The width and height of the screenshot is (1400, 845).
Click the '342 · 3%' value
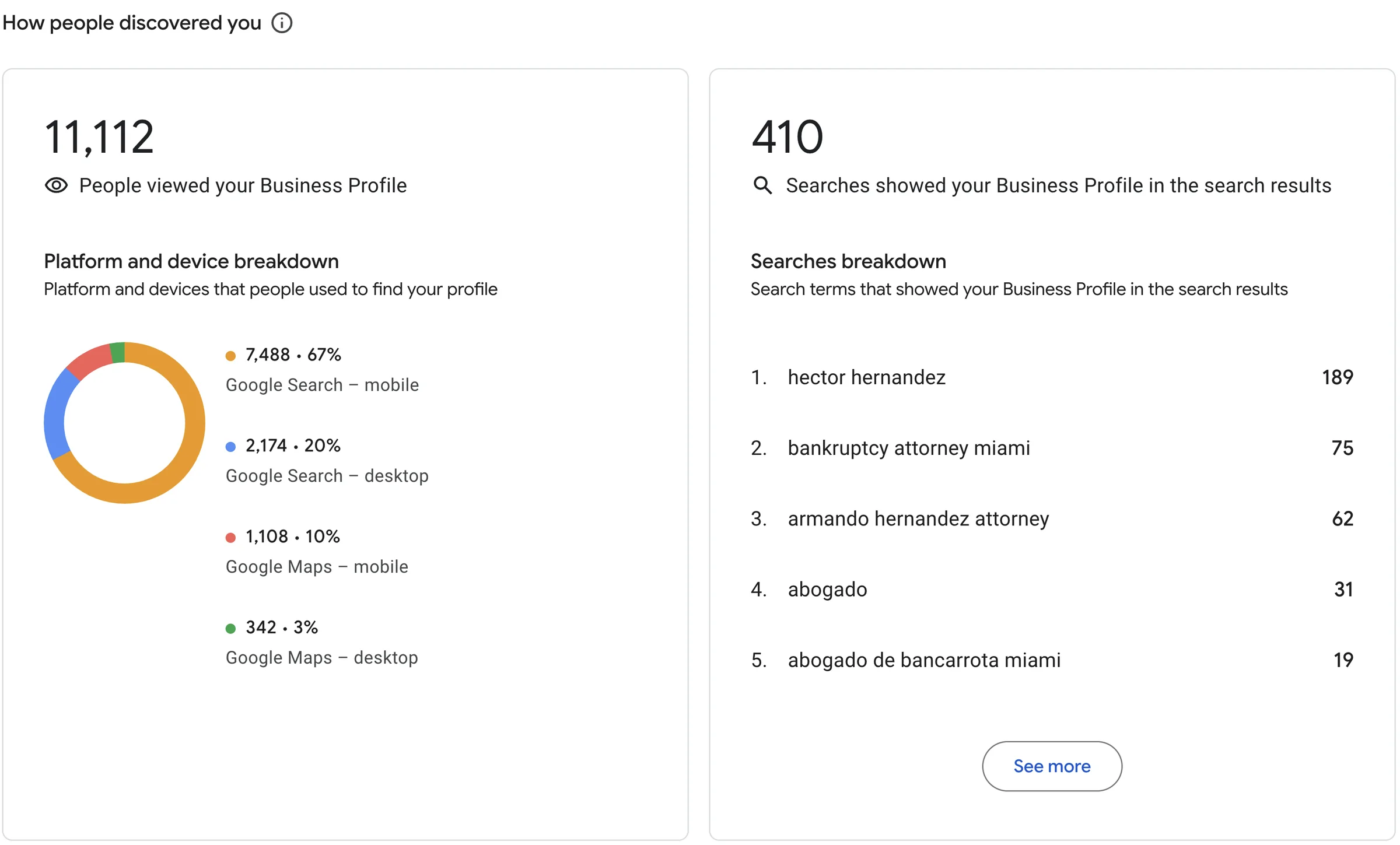click(x=282, y=627)
